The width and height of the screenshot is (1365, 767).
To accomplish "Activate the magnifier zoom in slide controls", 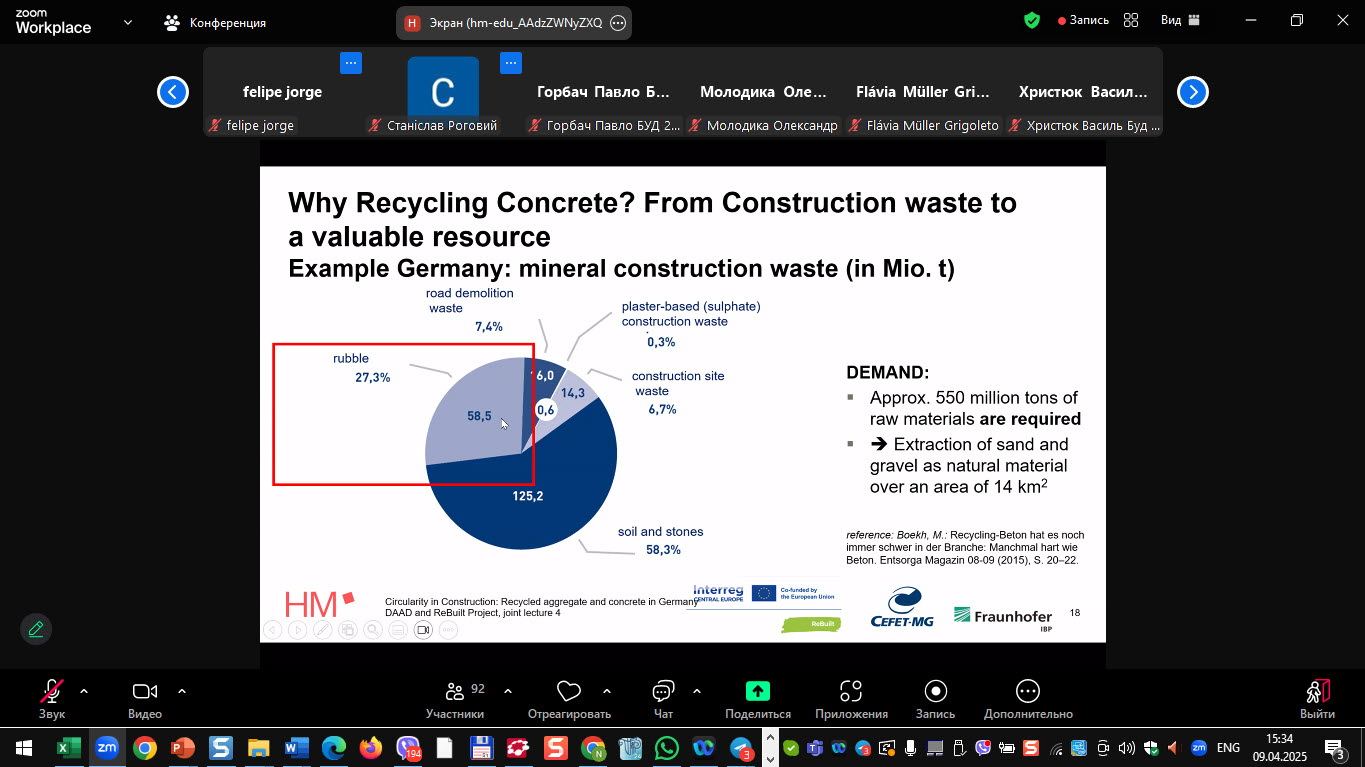I will click(372, 629).
